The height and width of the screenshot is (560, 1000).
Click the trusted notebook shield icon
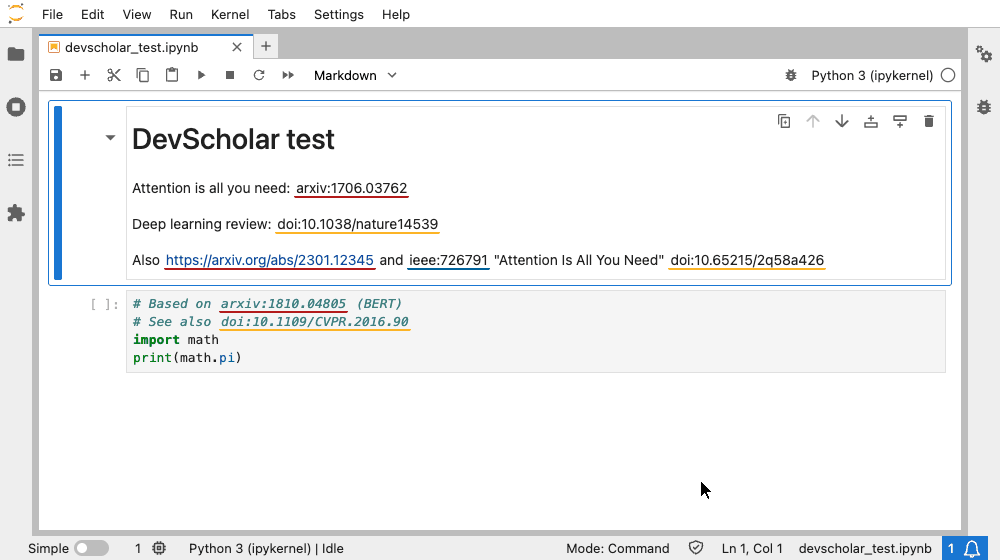(x=695, y=548)
